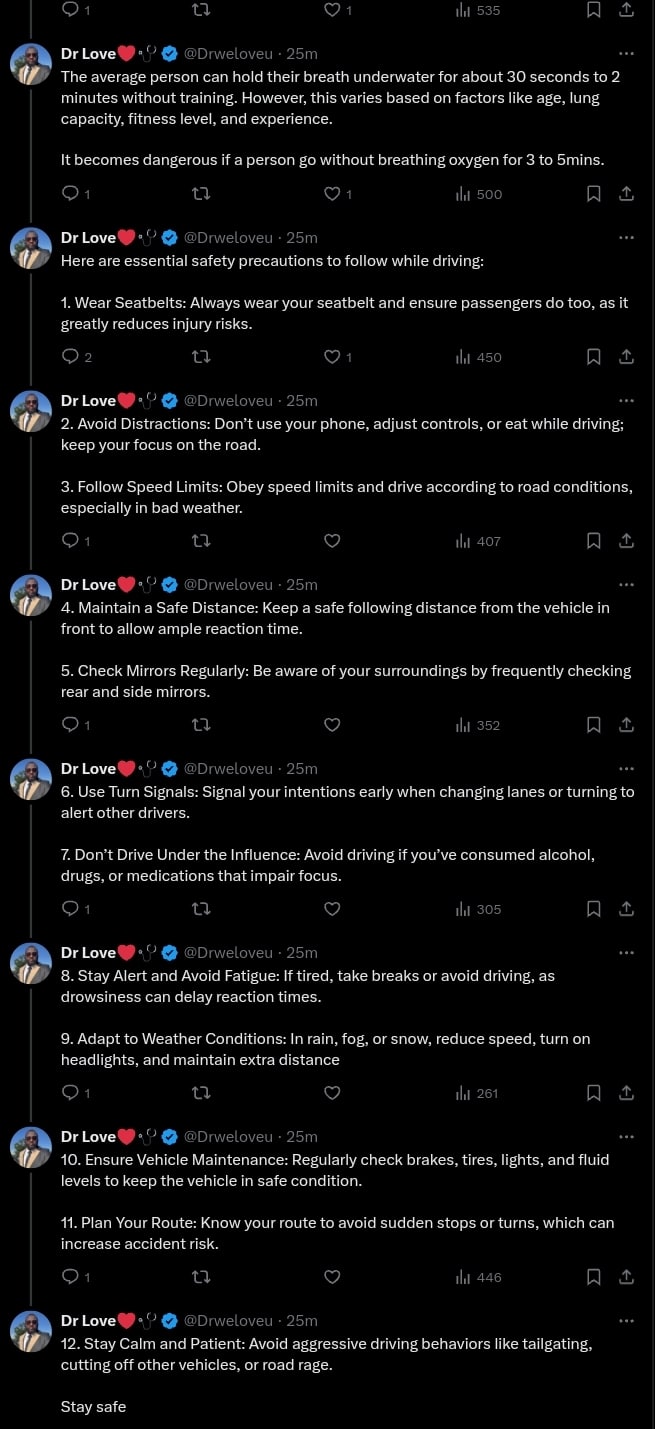View 450 views analytics on seatbelts tweet

(x=478, y=357)
